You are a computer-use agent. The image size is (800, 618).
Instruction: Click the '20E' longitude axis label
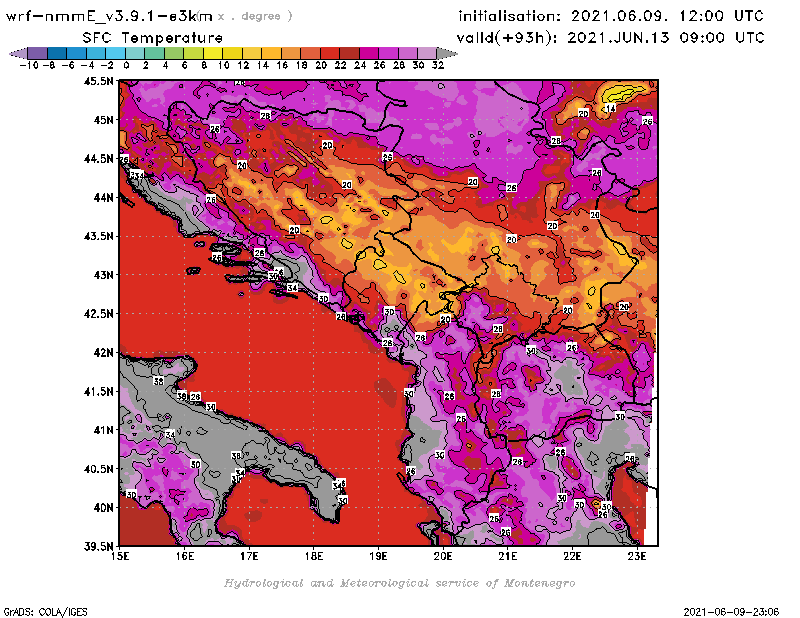point(443,556)
